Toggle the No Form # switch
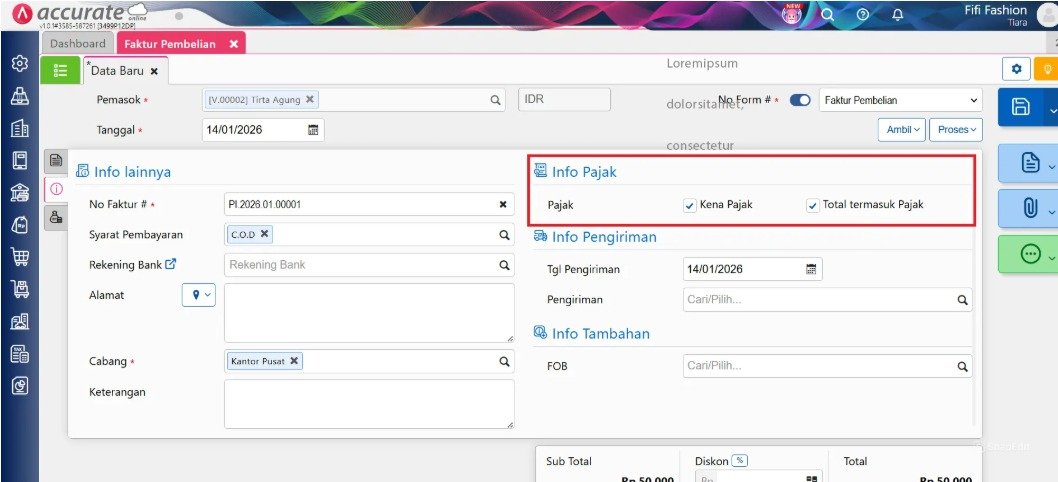This screenshot has height=482, width=1058. click(800, 100)
